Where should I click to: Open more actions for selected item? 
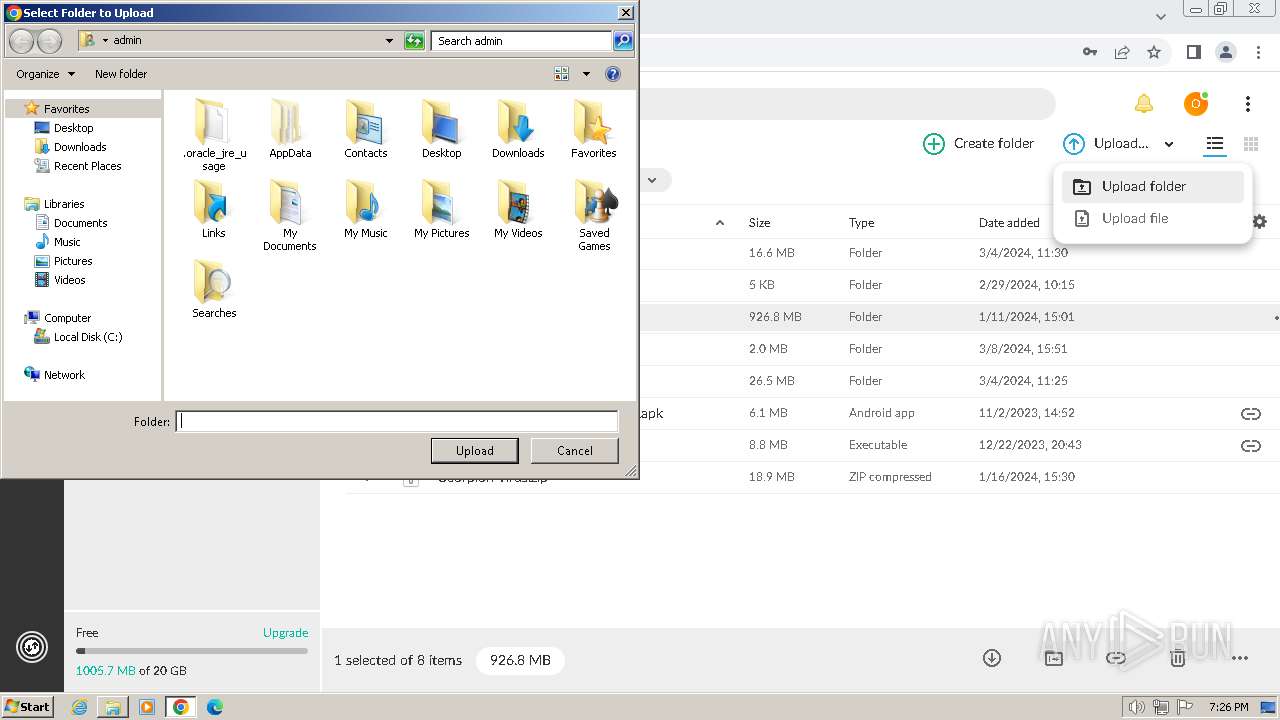coord(1240,658)
